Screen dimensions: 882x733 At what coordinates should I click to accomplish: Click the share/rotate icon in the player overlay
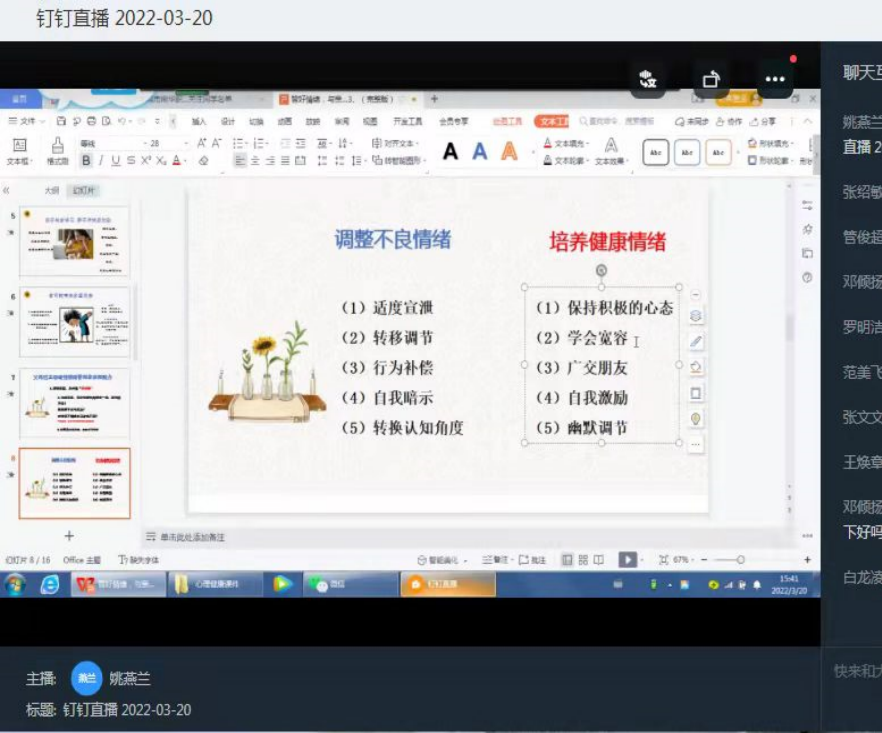tap(711, 79)
